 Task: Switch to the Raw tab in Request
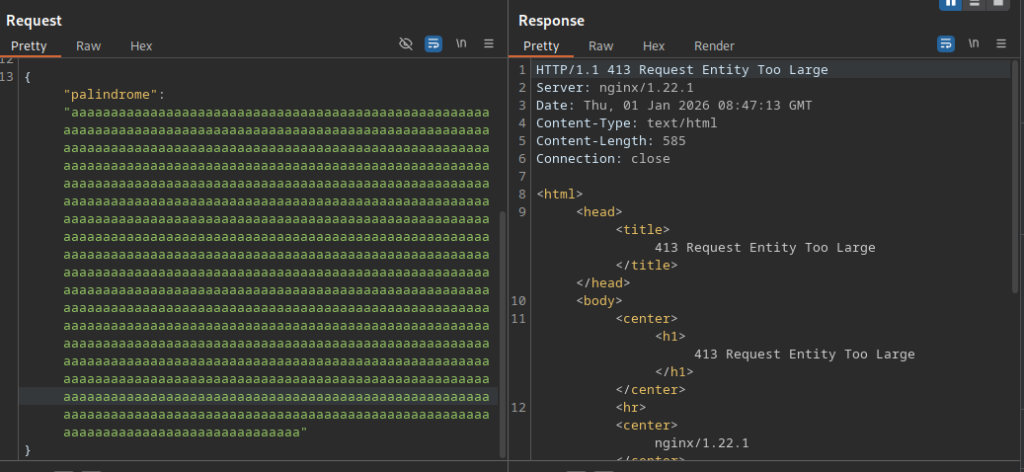pos(88,46)
